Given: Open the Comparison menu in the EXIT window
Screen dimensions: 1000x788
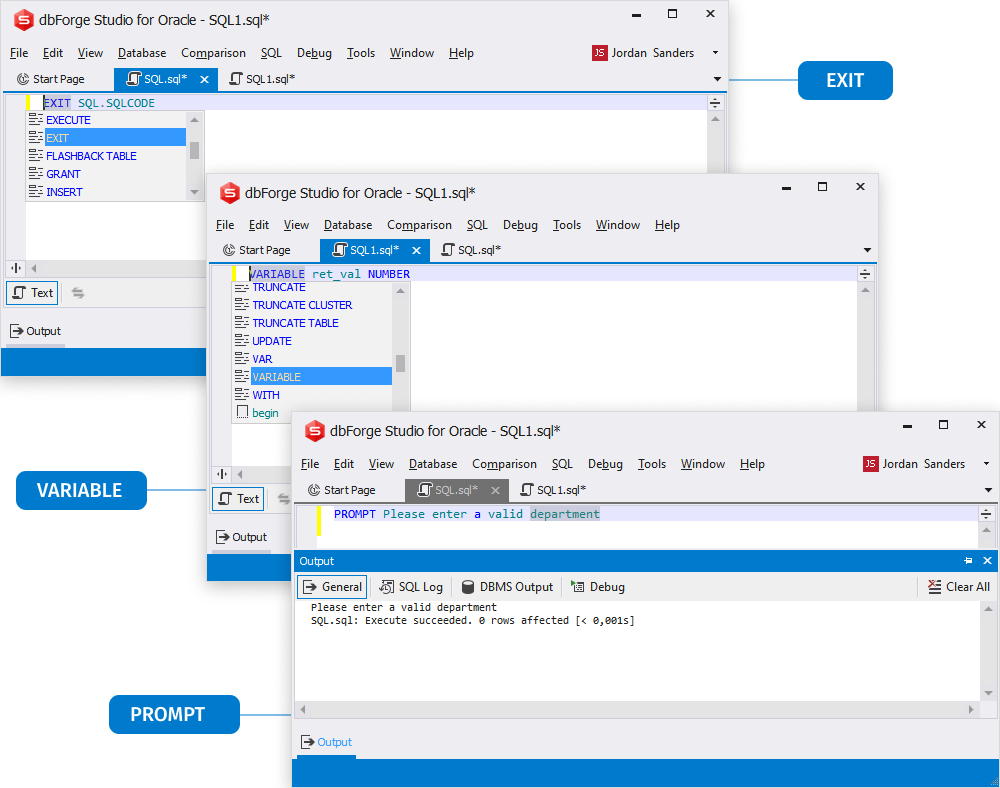Looking at the screenshot, I should pyautogui.click(x=213, y=53).
